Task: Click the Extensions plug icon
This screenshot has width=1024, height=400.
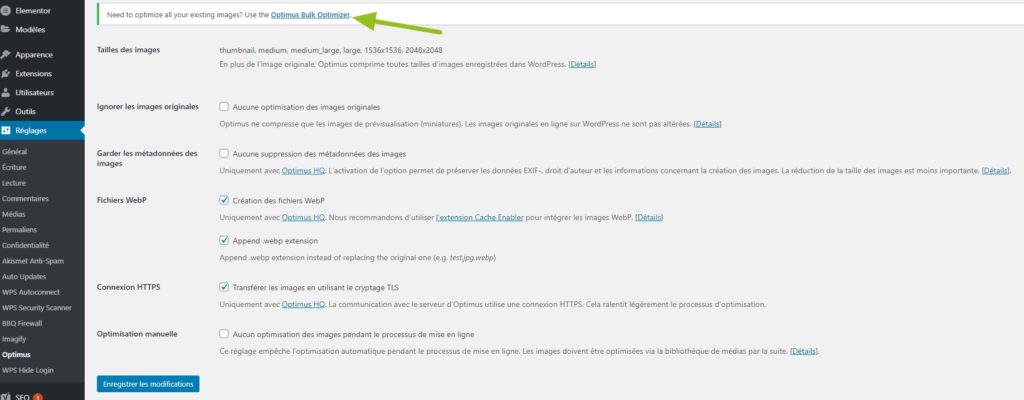Action: click(5, 74)
